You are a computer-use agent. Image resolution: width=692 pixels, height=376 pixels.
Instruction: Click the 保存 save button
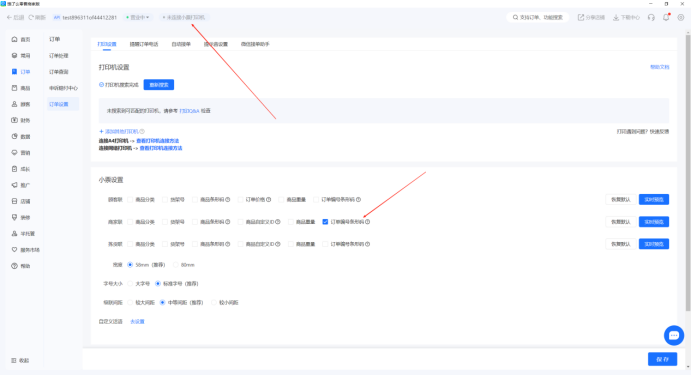point(662,360)
